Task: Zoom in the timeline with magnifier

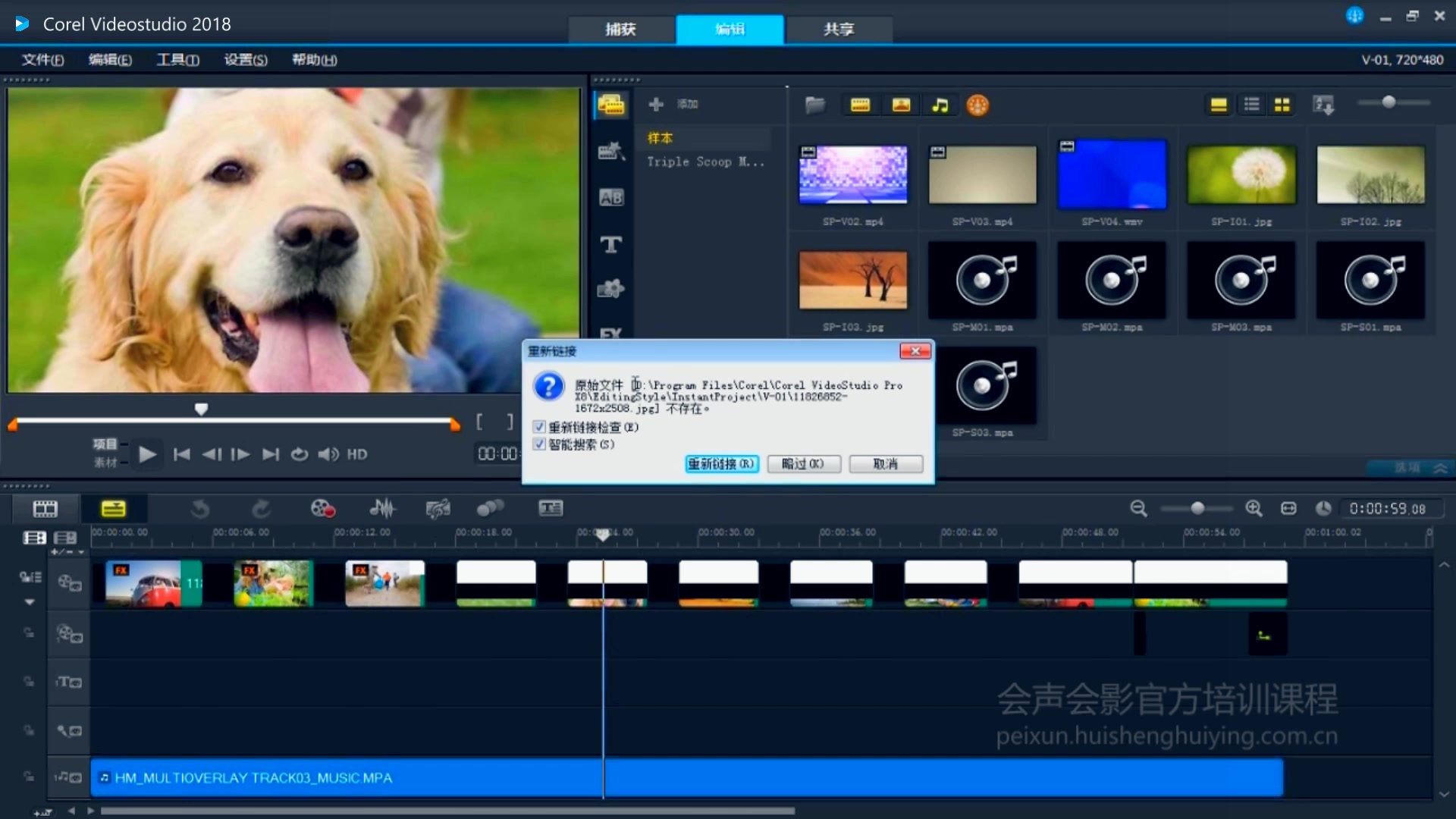Action: [x=1254, y=508]
